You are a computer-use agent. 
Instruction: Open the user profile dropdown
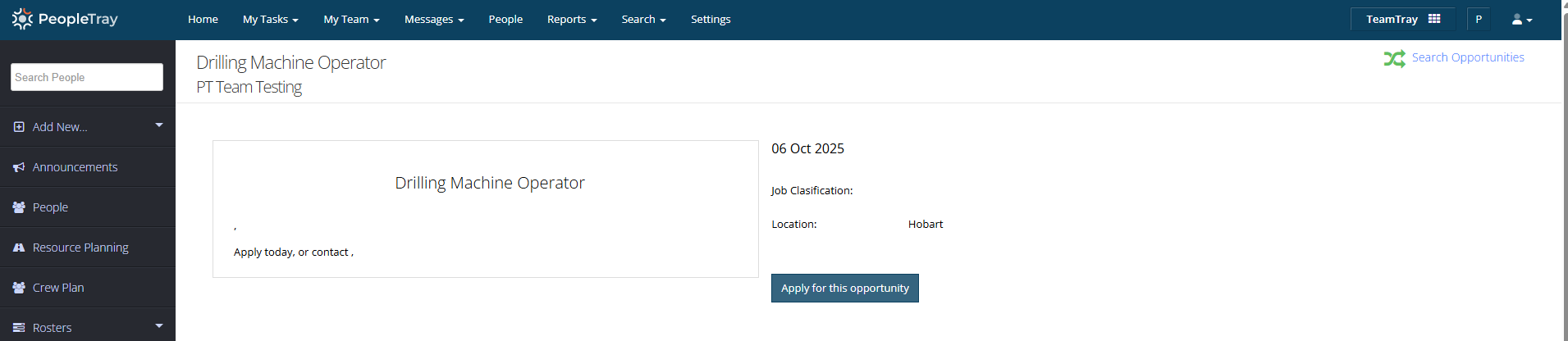click(x=1521, y=20)
